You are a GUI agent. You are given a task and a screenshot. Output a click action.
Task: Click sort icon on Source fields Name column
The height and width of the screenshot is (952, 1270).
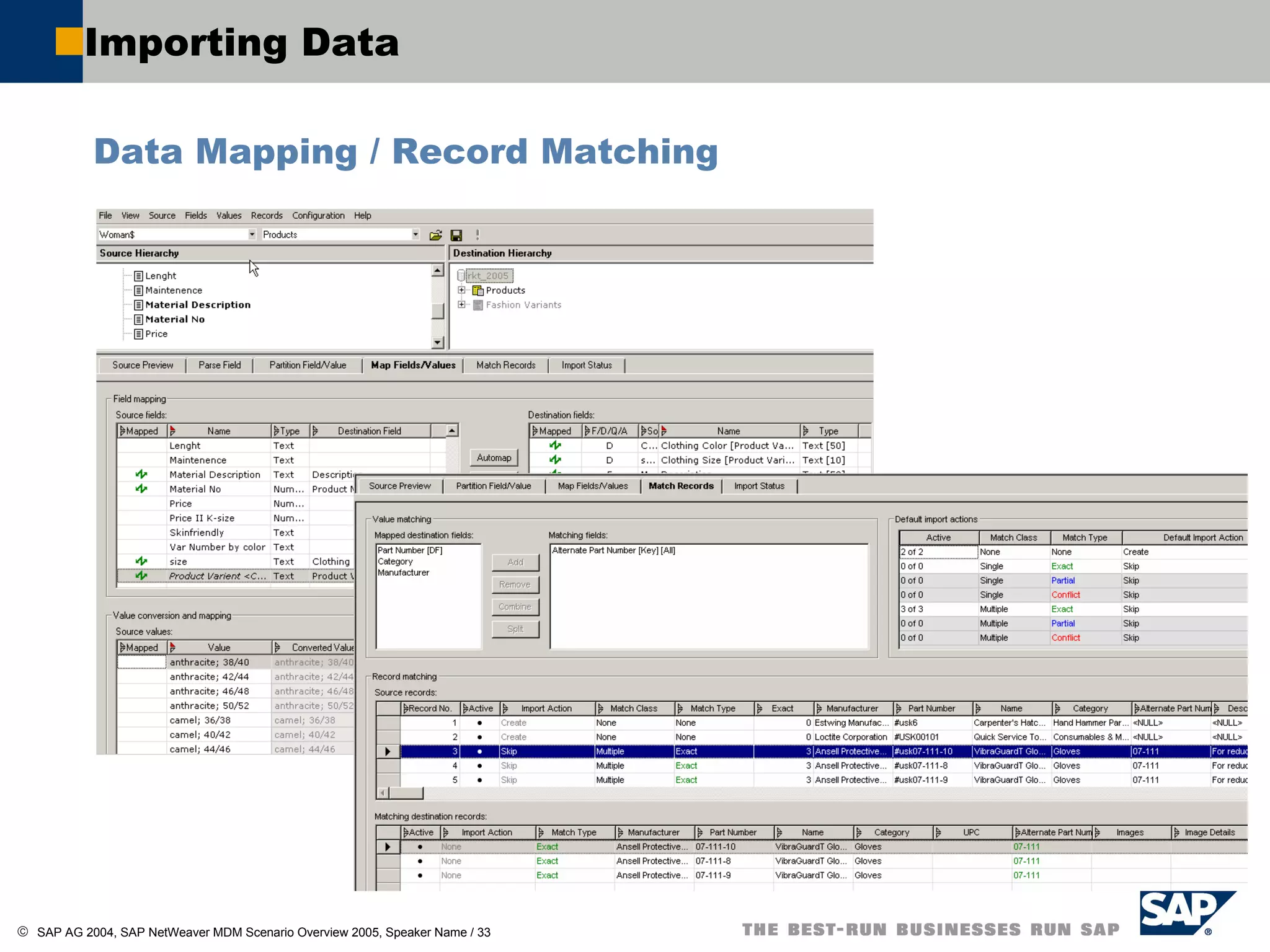(x=173, y=431)
